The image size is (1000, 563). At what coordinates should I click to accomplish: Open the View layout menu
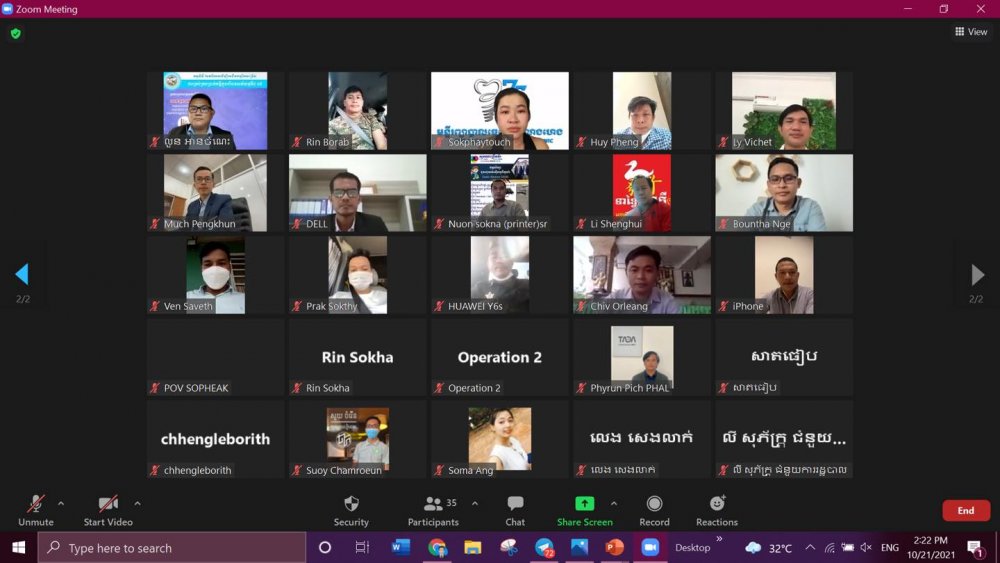(x=971, y=32)
